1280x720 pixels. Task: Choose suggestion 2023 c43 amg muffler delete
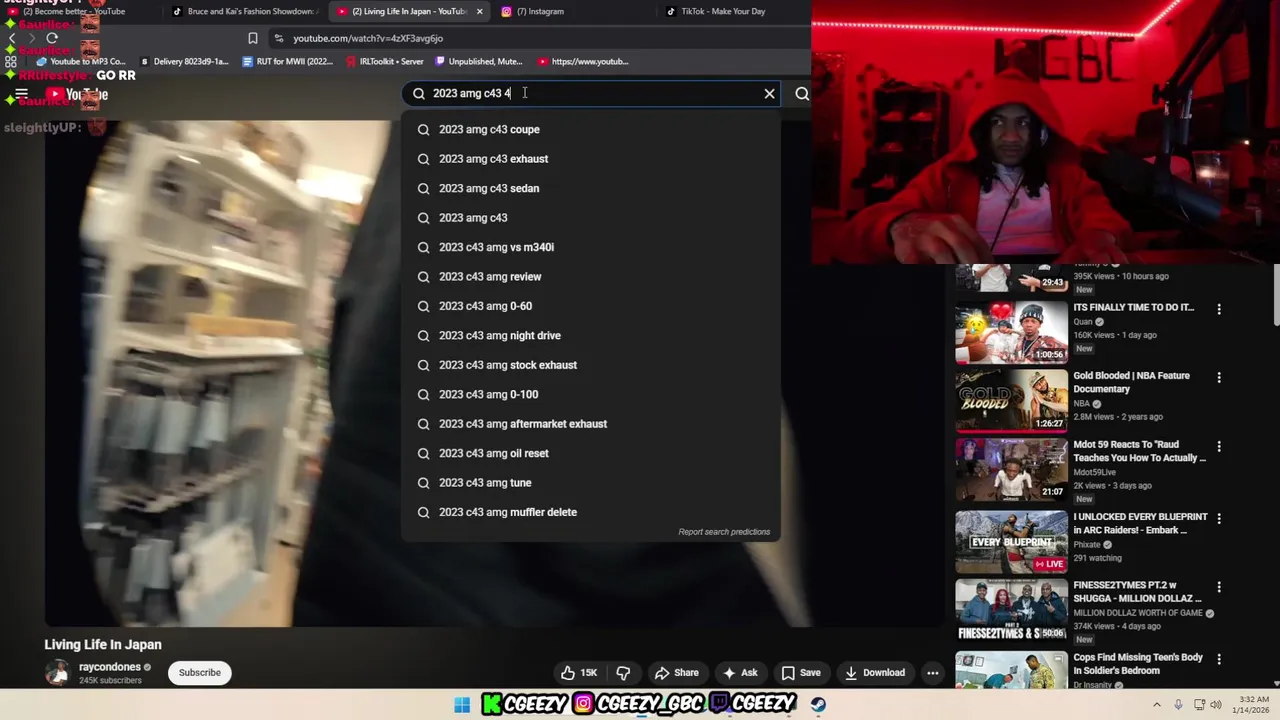tap(590, 512)
